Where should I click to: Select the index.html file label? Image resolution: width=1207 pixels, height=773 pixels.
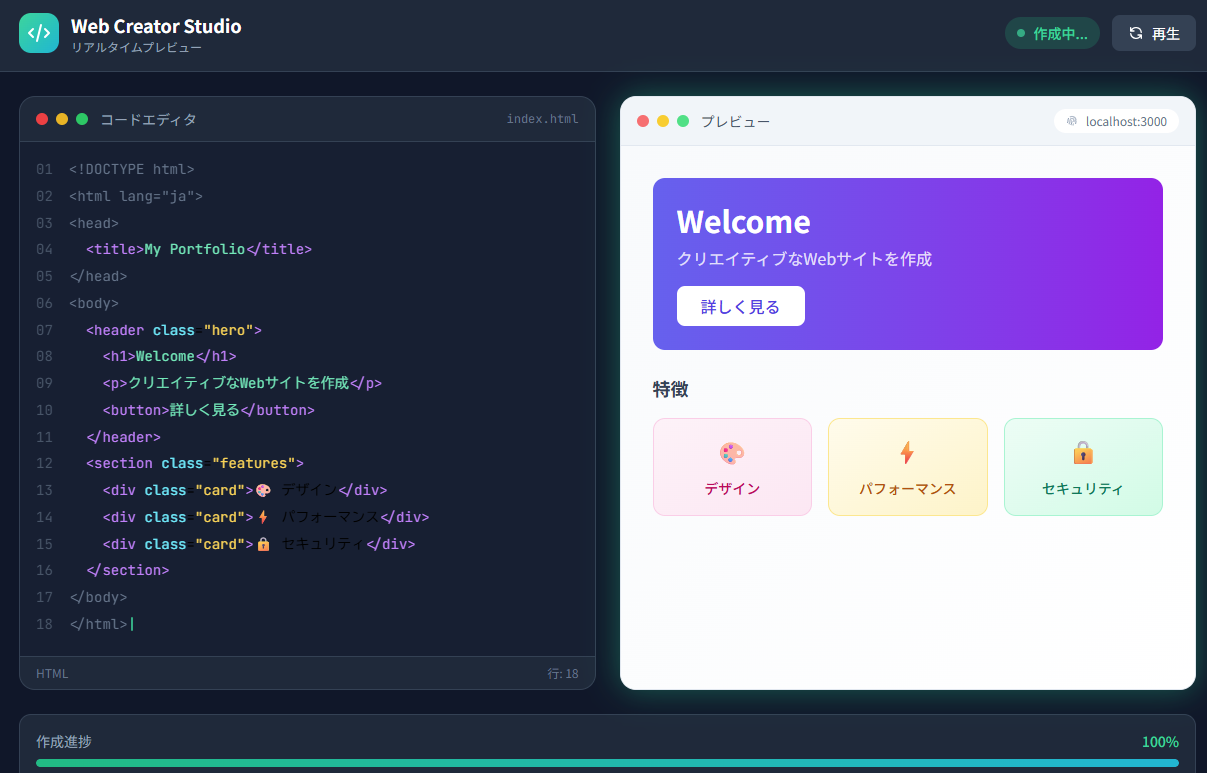542,119
